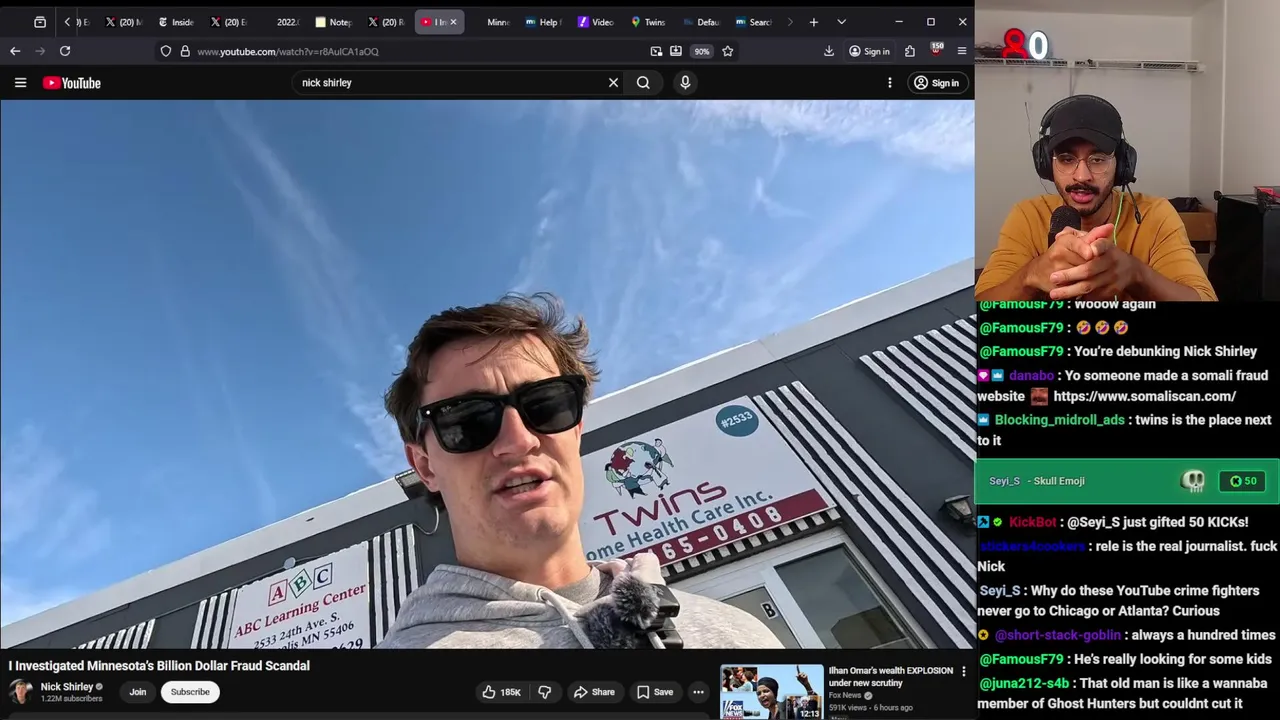Switch to the Video tab
Screen dimensions: 1280x720
(x=596, y=22)
